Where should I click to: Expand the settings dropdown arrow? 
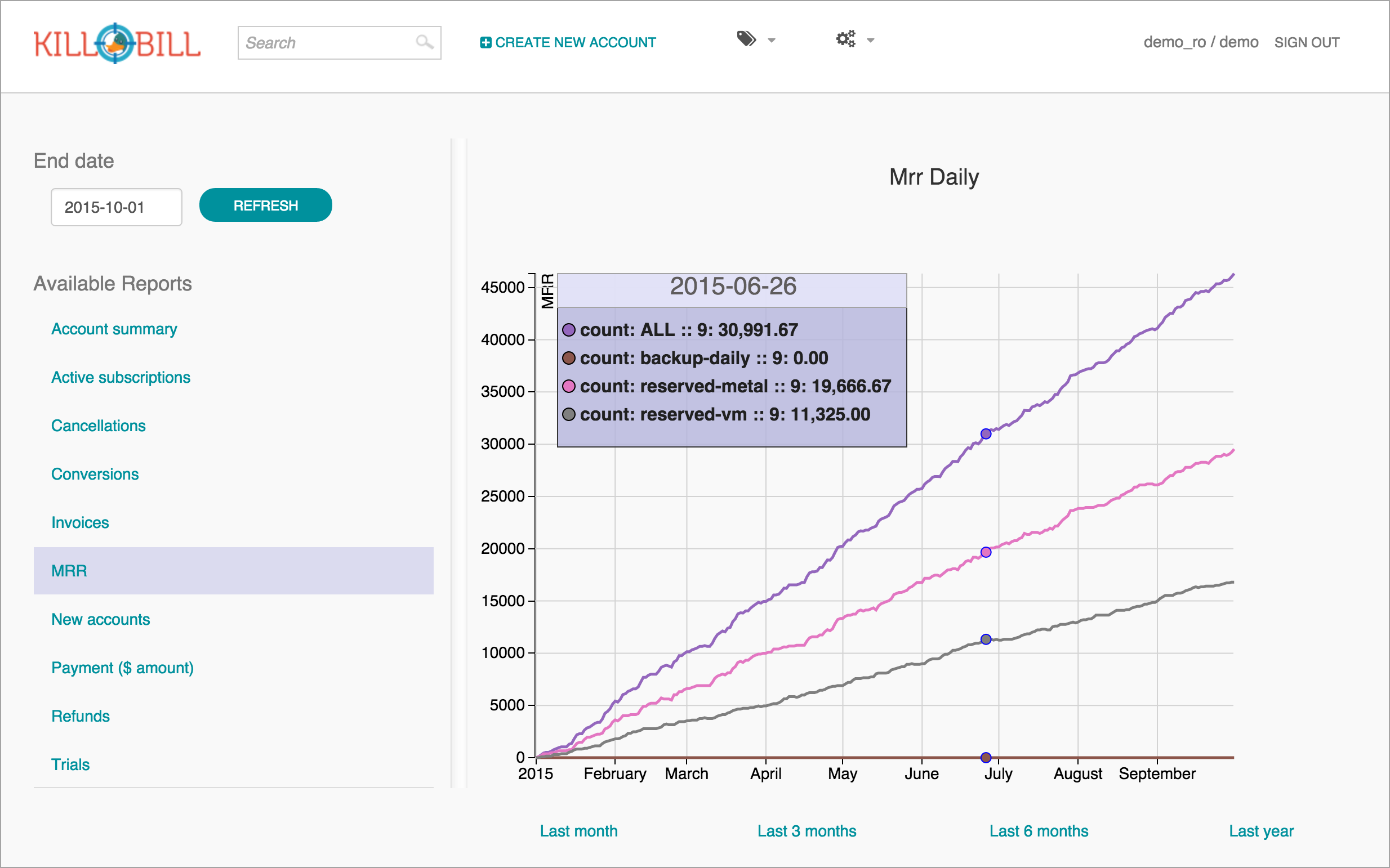[x=871, y=40]
